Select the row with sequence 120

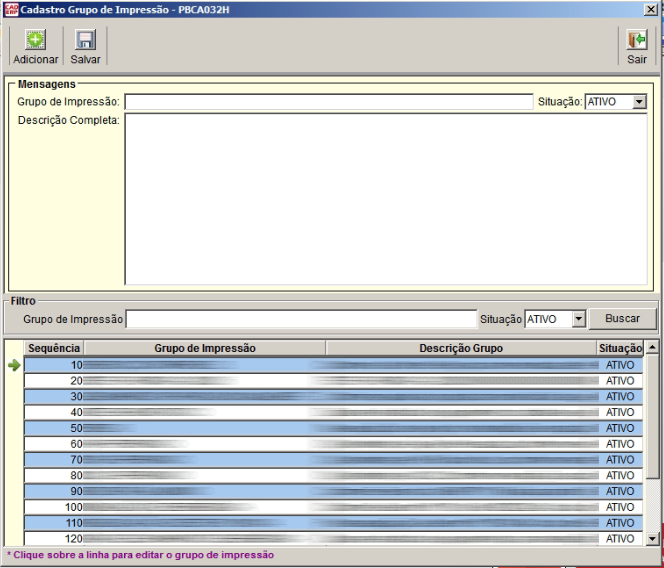pos(333,538)
